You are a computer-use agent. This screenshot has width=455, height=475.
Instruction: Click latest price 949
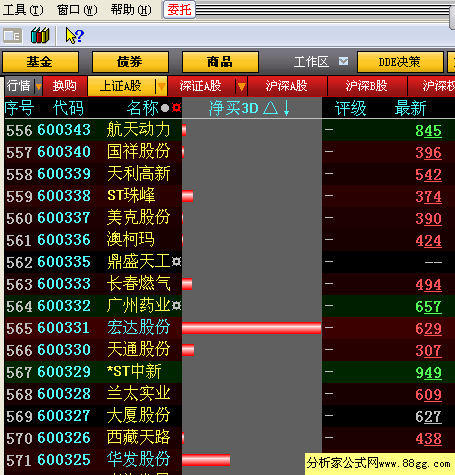(x=428, y=373)
